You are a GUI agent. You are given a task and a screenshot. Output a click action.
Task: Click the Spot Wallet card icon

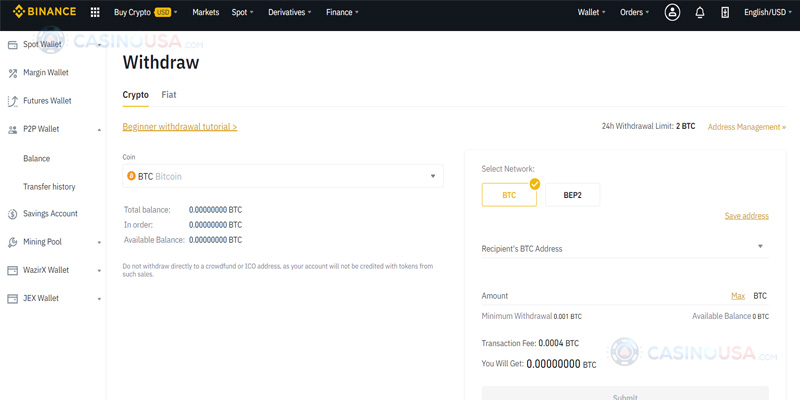[x=13, y=45]
